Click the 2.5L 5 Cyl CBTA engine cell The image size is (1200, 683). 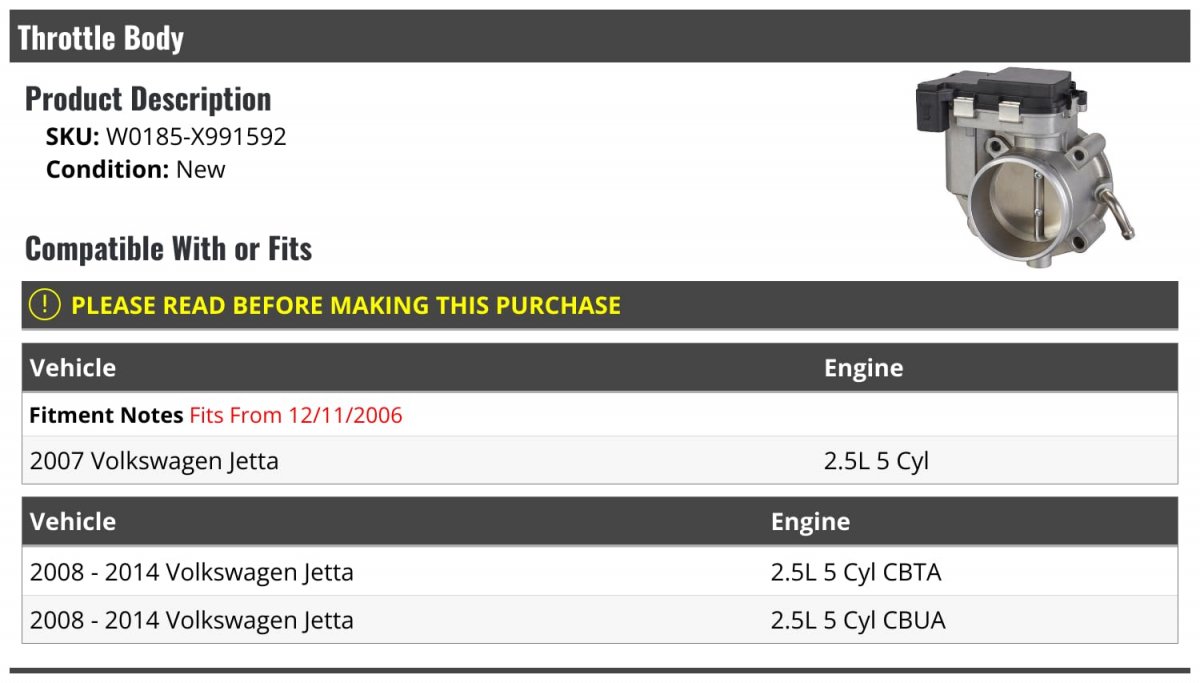pyautogui.click(x=856, y=573)
